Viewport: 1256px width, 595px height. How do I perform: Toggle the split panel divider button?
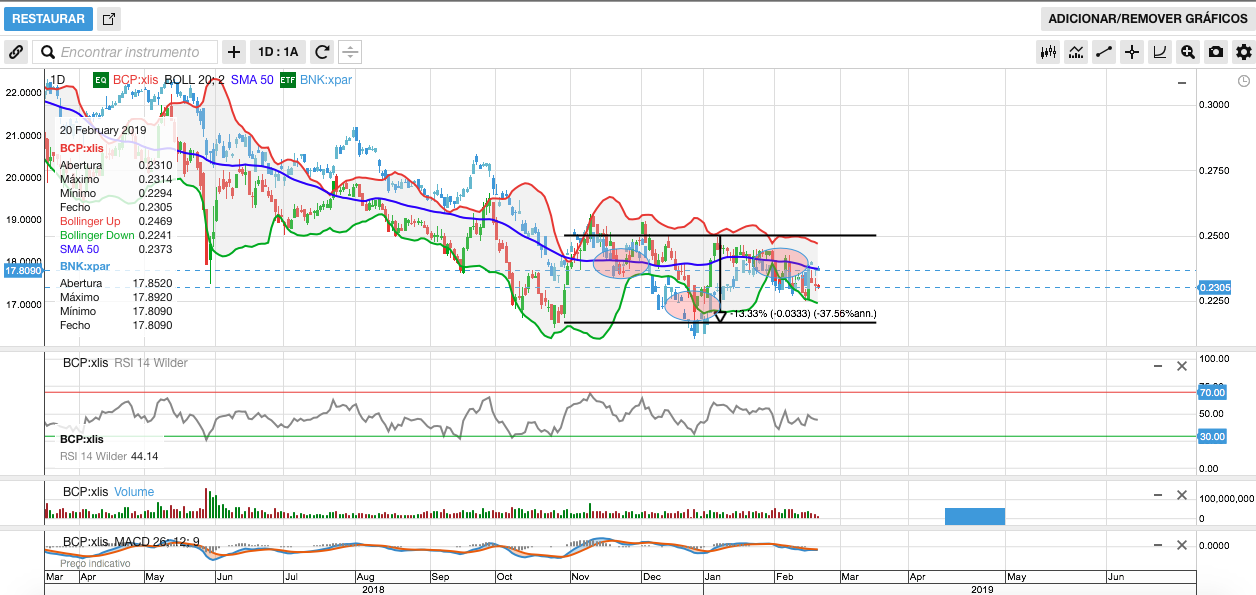(x=350, y=52)
